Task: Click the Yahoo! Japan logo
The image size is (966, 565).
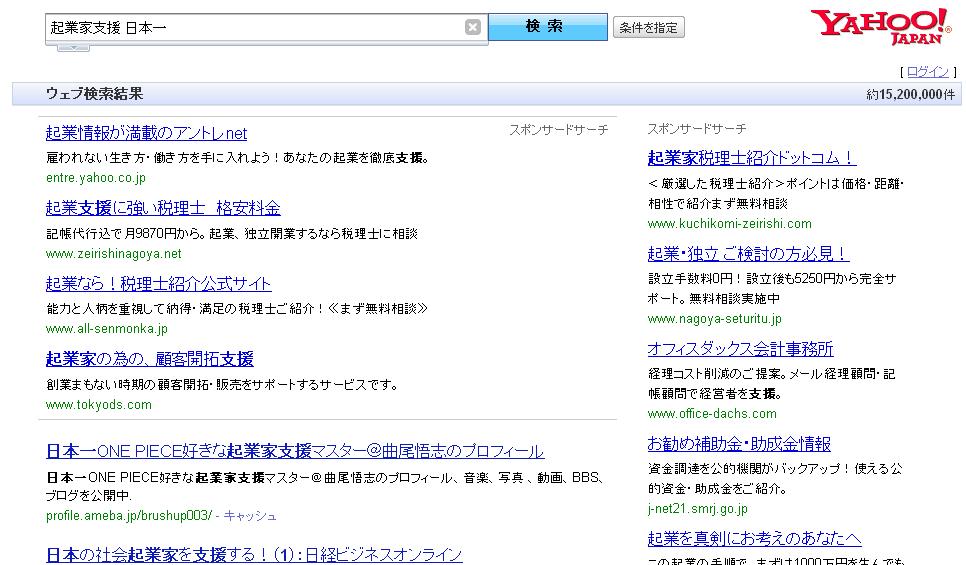Action: coord(881,26)
